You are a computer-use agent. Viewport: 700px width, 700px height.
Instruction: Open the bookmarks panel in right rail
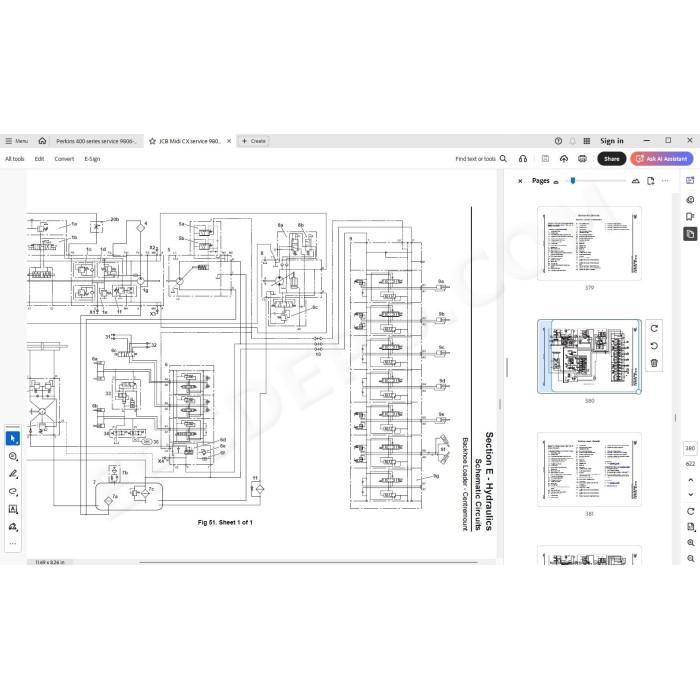[690, 217]
